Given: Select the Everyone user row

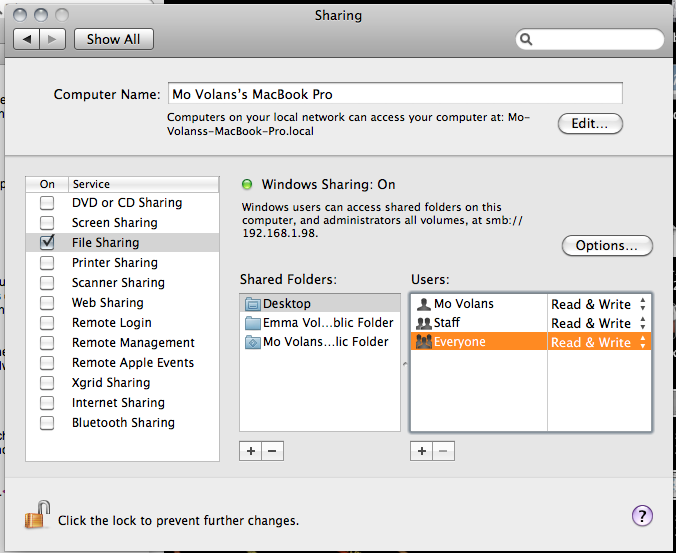Looking at the screenshot, I should coord(531,342).
